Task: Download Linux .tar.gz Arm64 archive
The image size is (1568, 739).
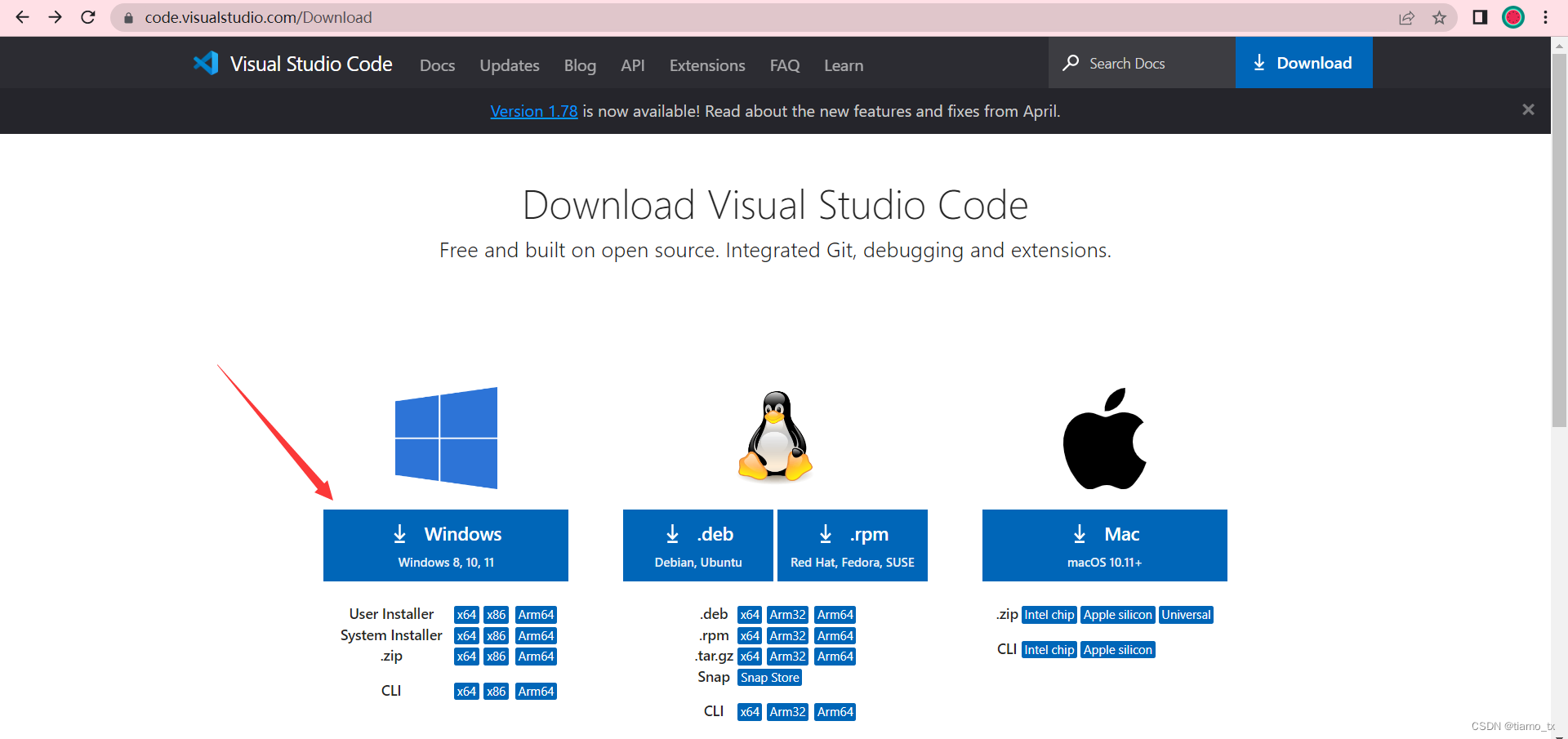Action: click(x=835, y=657)
